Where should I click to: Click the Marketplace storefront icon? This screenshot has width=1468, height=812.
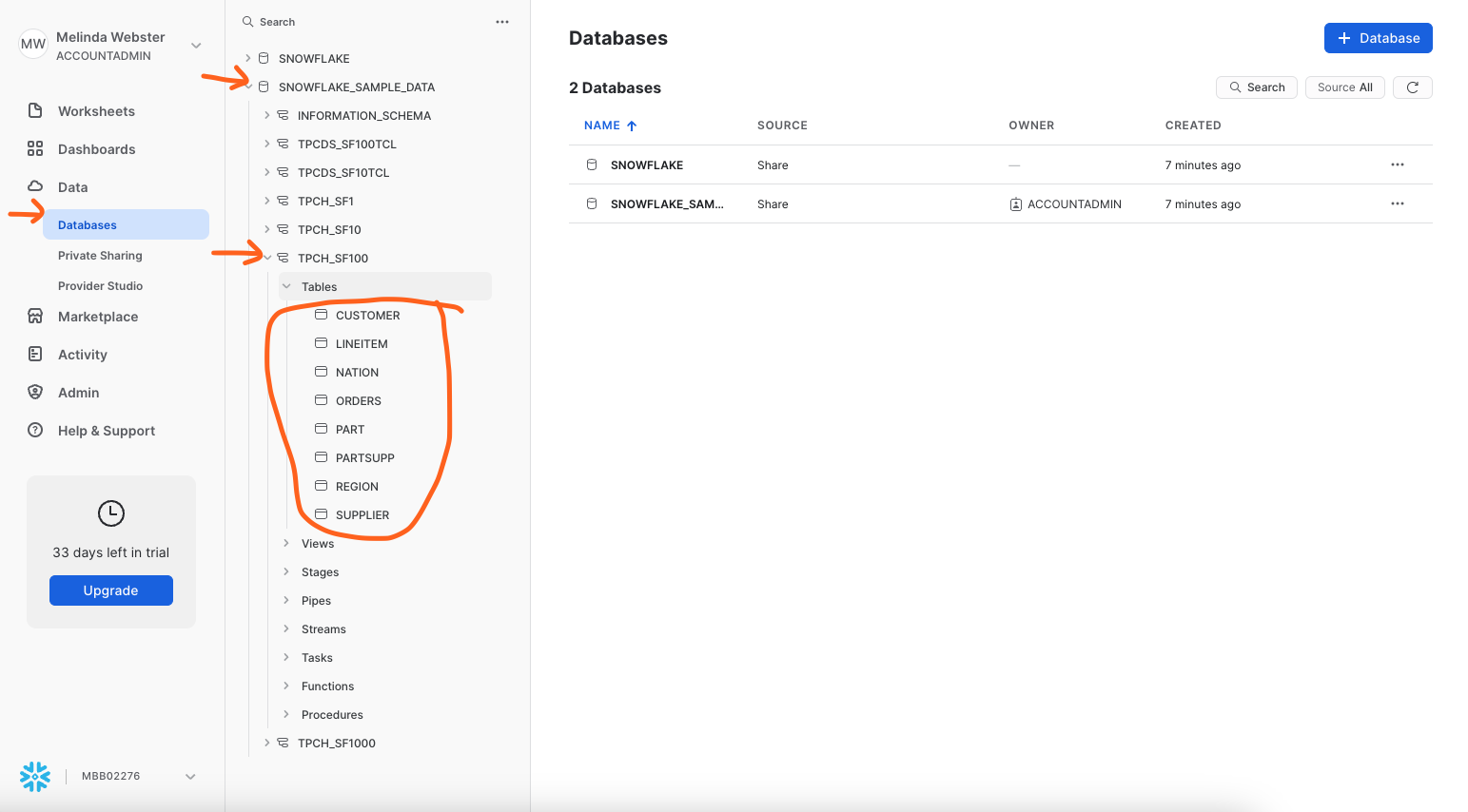35,316
